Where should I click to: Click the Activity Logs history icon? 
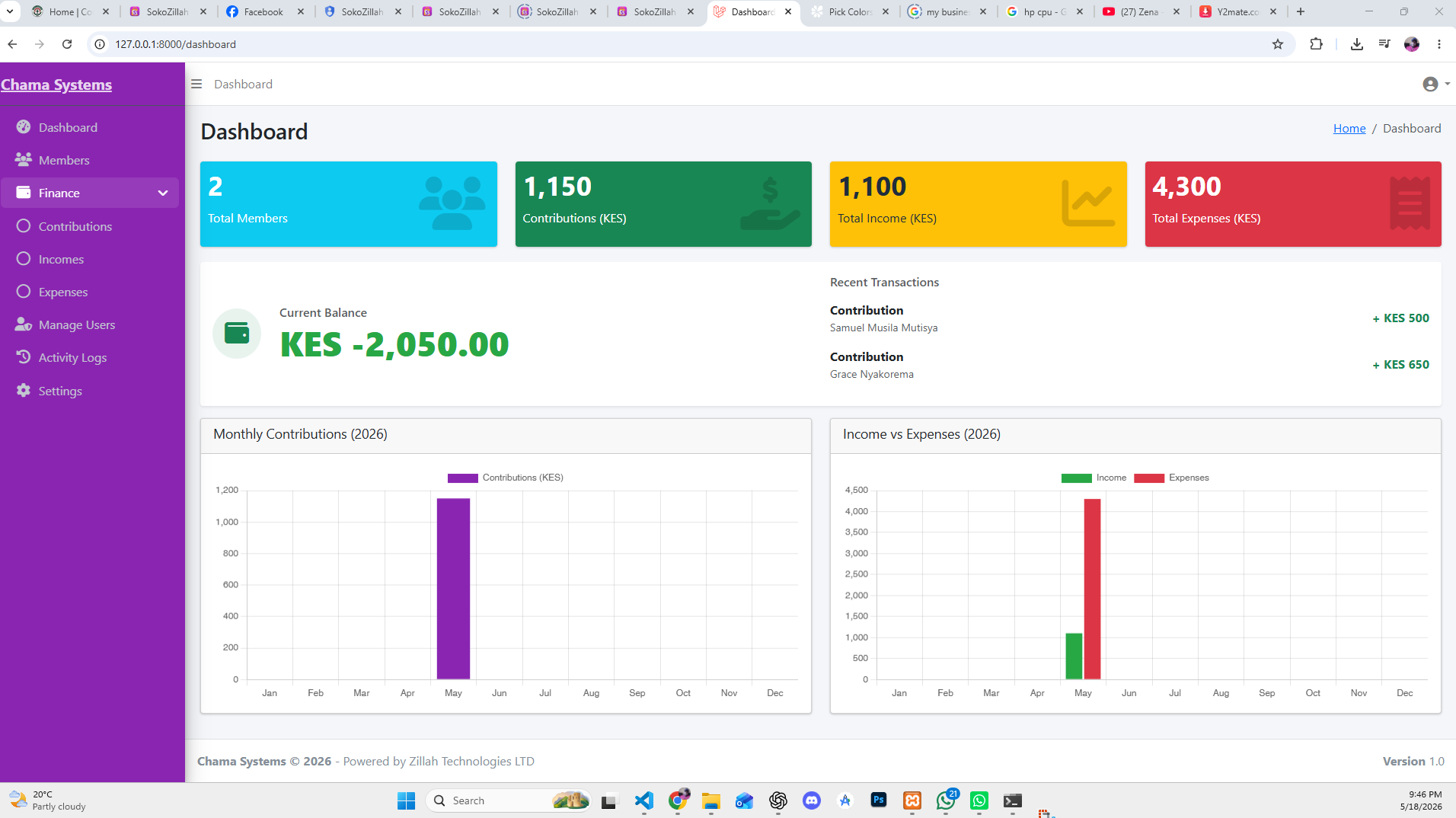click(24, 357)
